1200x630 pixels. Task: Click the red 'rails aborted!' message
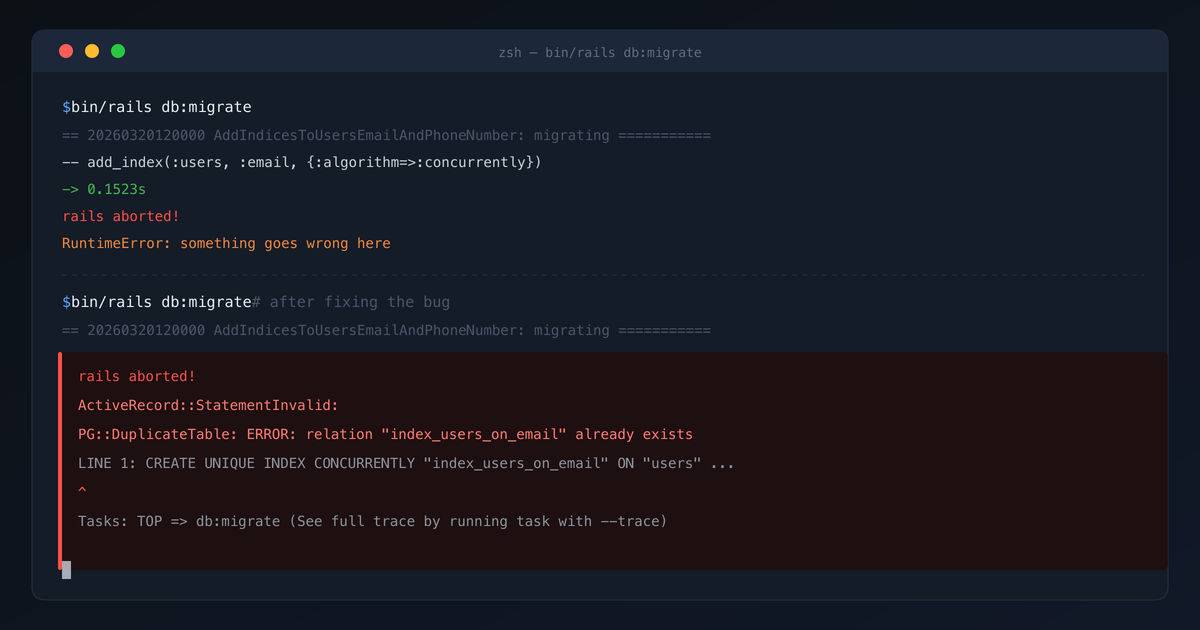click(121, 215)
